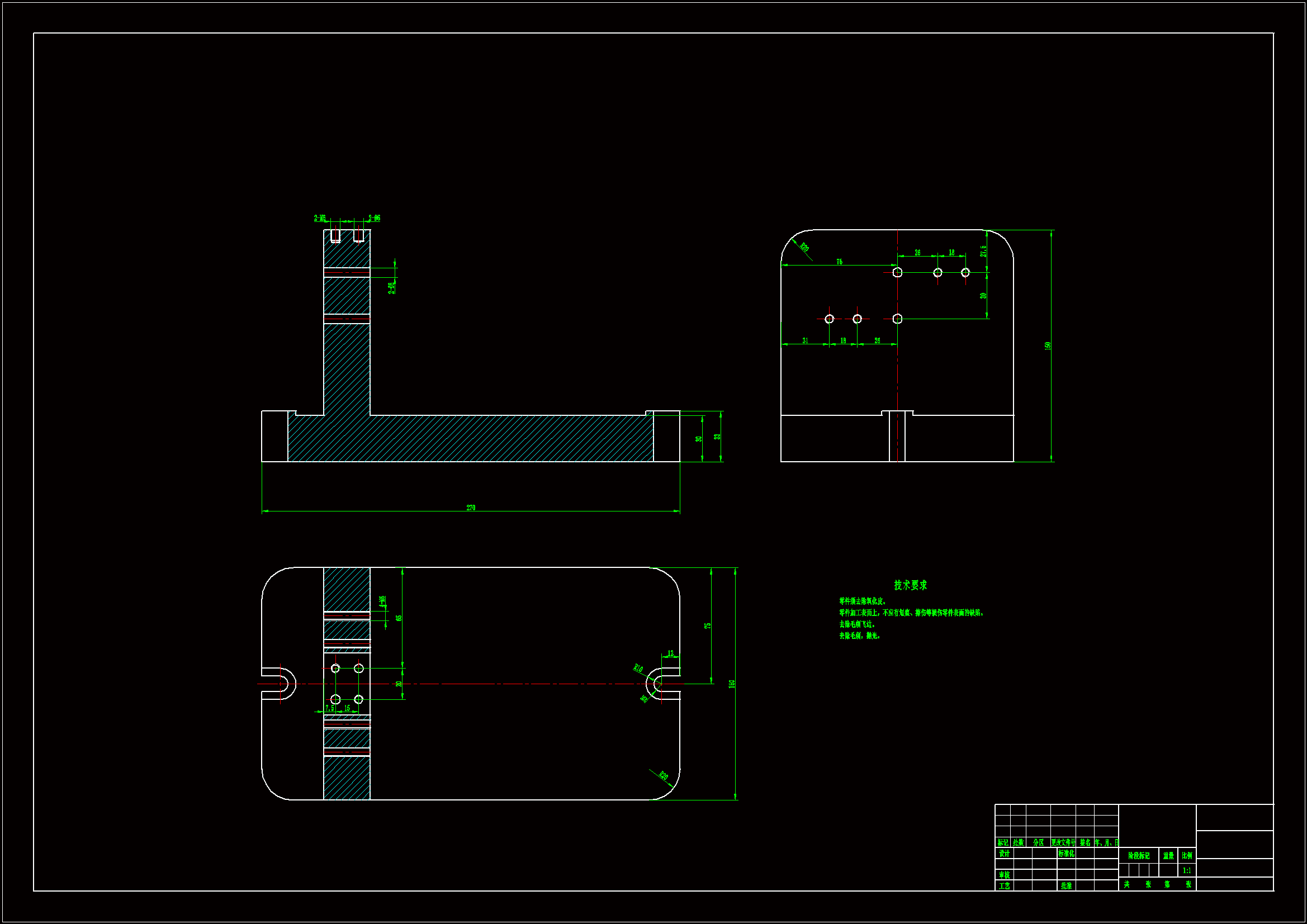This screenshot has height=924, width=1307.
Task: Select the 技术要求 heading text
Action: click(910, 585)
